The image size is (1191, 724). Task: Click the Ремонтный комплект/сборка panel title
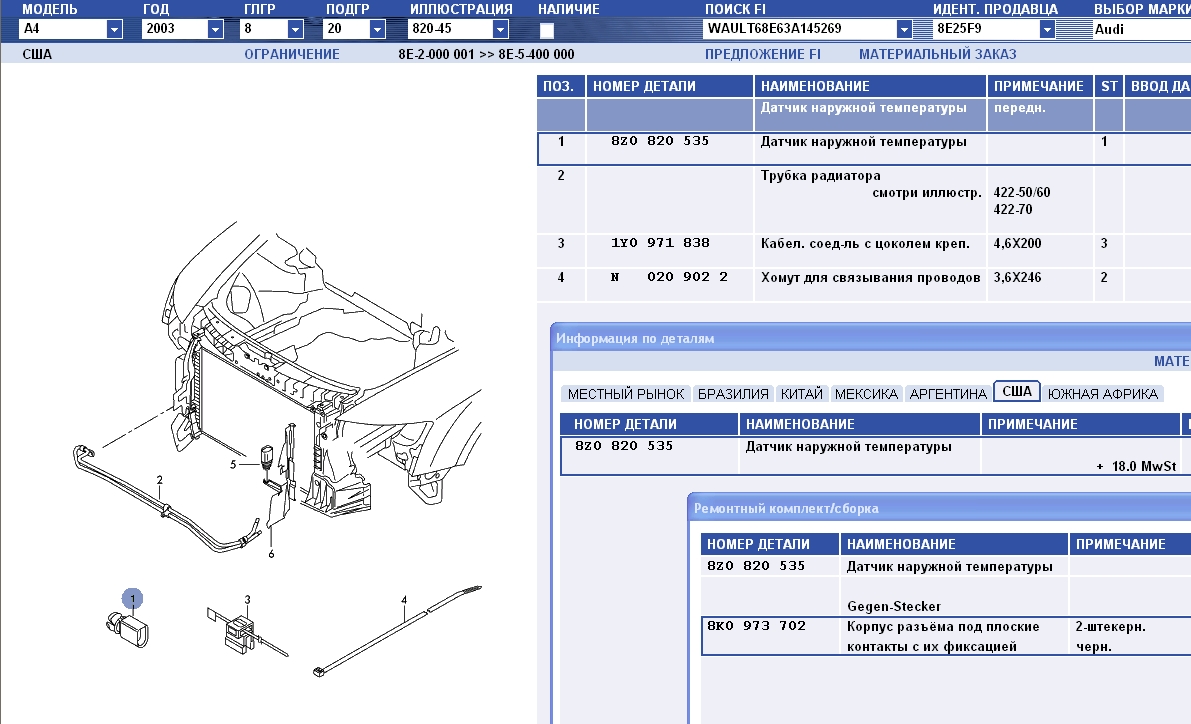pyautogui.click(x=785, y=508)
